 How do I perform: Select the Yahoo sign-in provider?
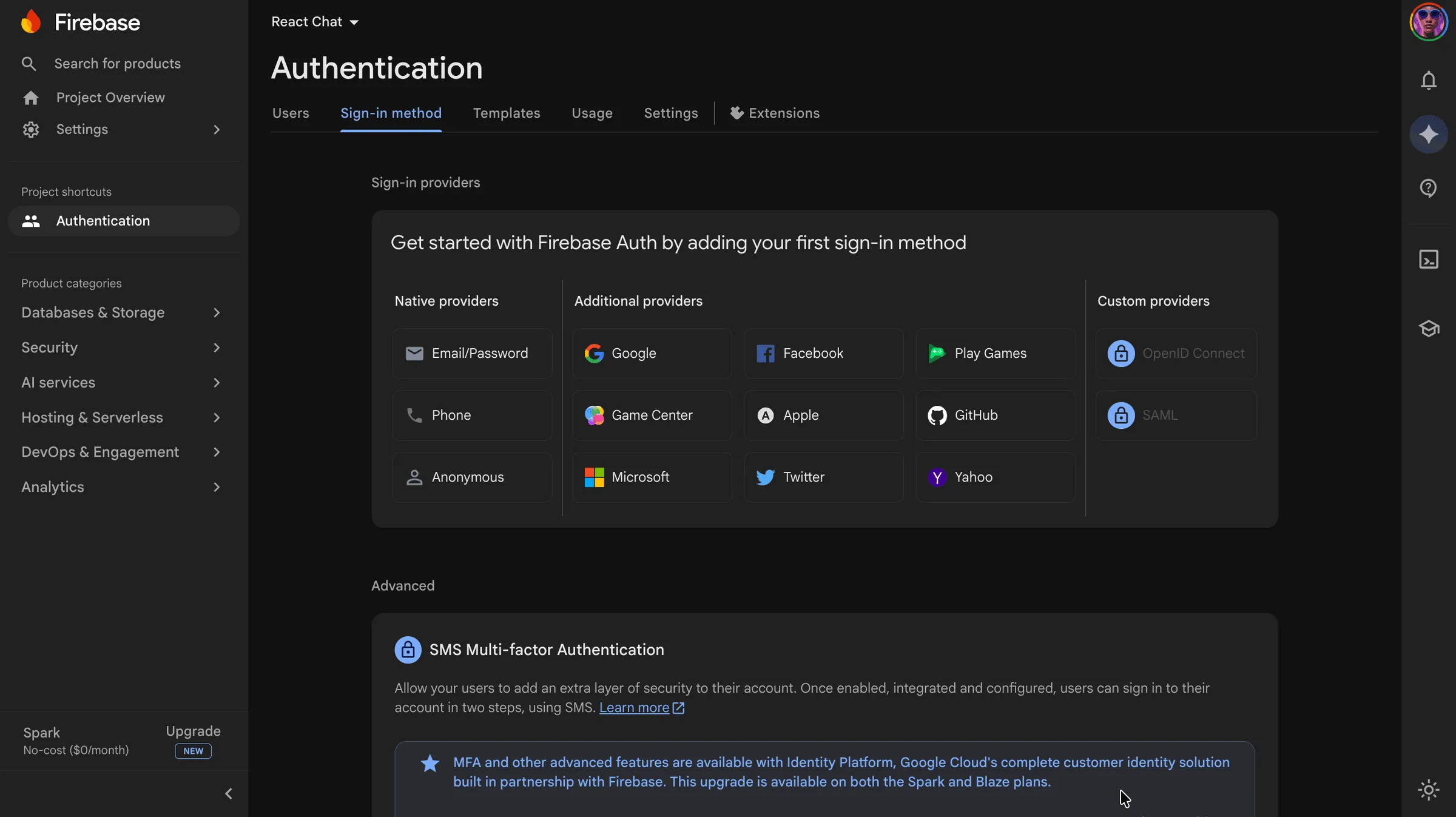996,477
